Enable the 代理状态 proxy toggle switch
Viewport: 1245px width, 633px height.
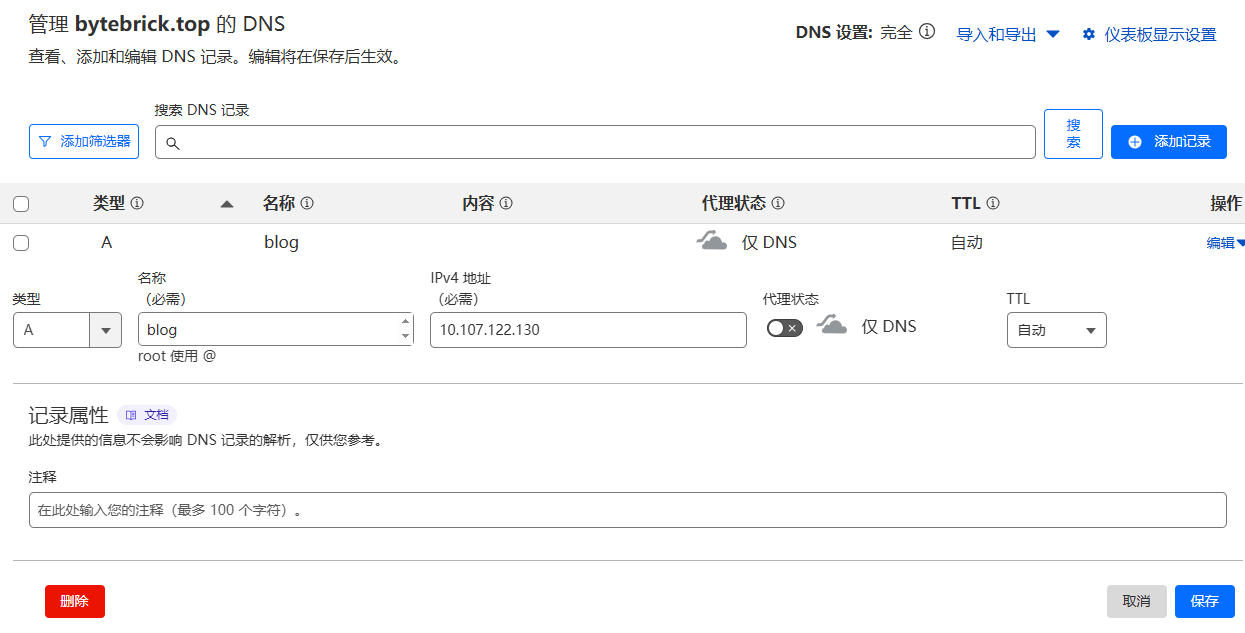click(x=784, y=326)
